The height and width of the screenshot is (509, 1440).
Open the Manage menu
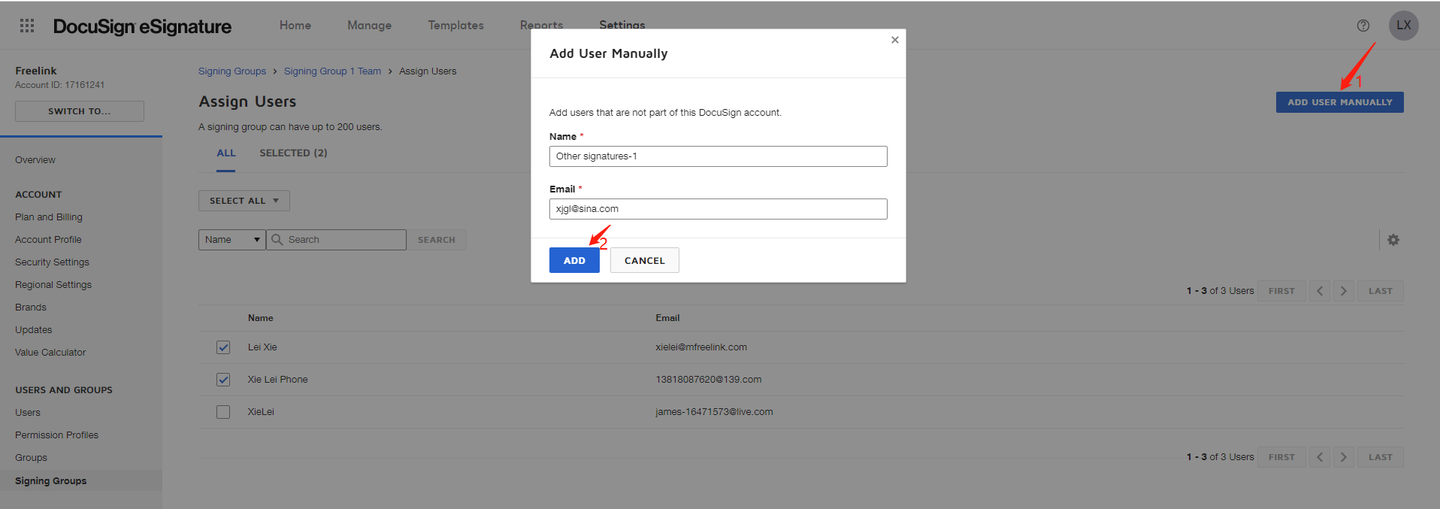tap(369, 25)
